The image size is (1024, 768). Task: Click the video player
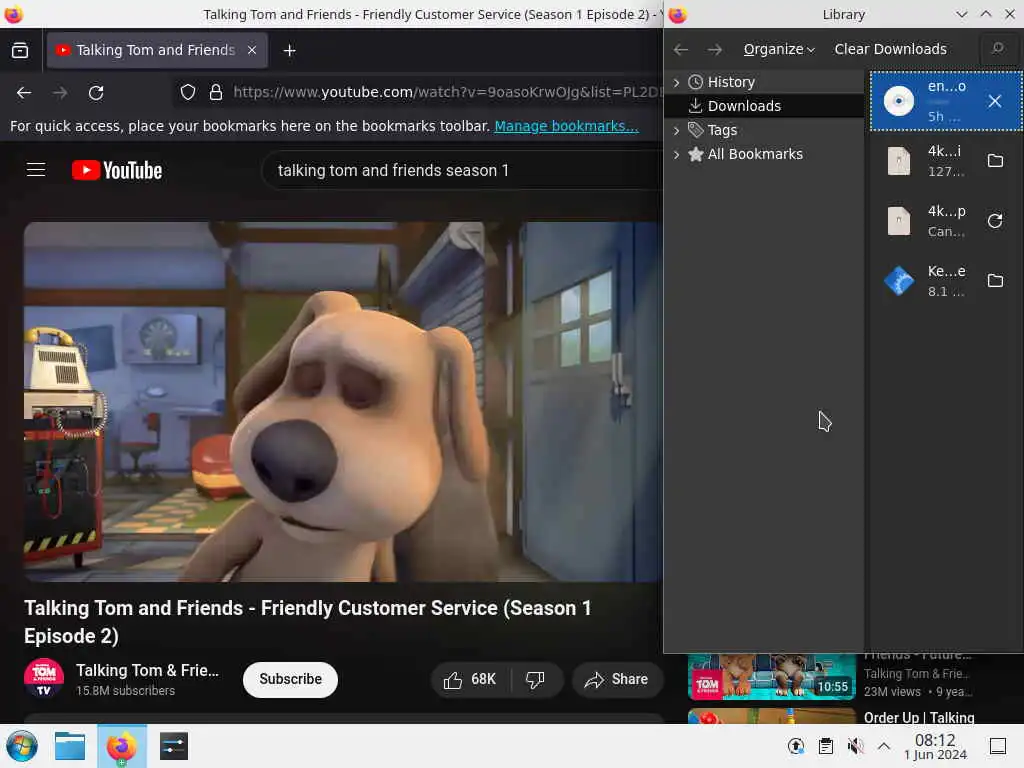(344, 402)
